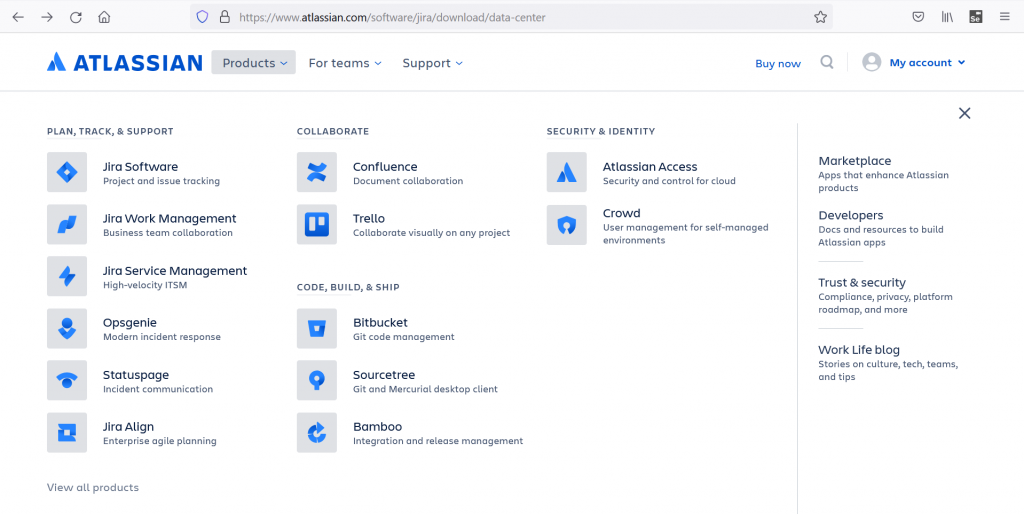1024x514 pixels.
Task: Collapse the Products dropdown menu
Action: coord(254,63)
